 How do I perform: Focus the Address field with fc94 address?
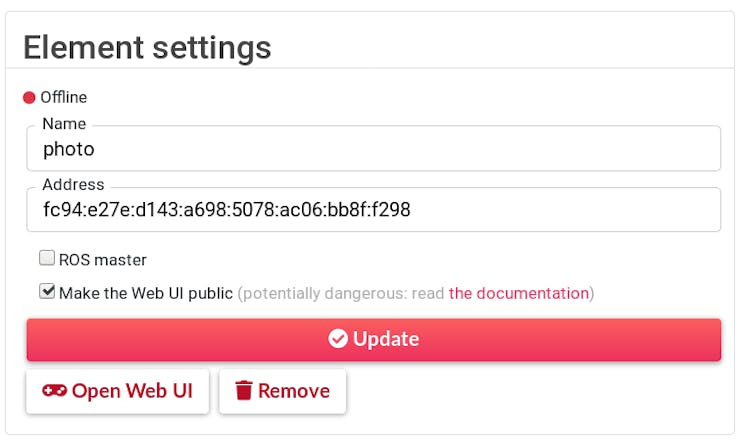374,209
